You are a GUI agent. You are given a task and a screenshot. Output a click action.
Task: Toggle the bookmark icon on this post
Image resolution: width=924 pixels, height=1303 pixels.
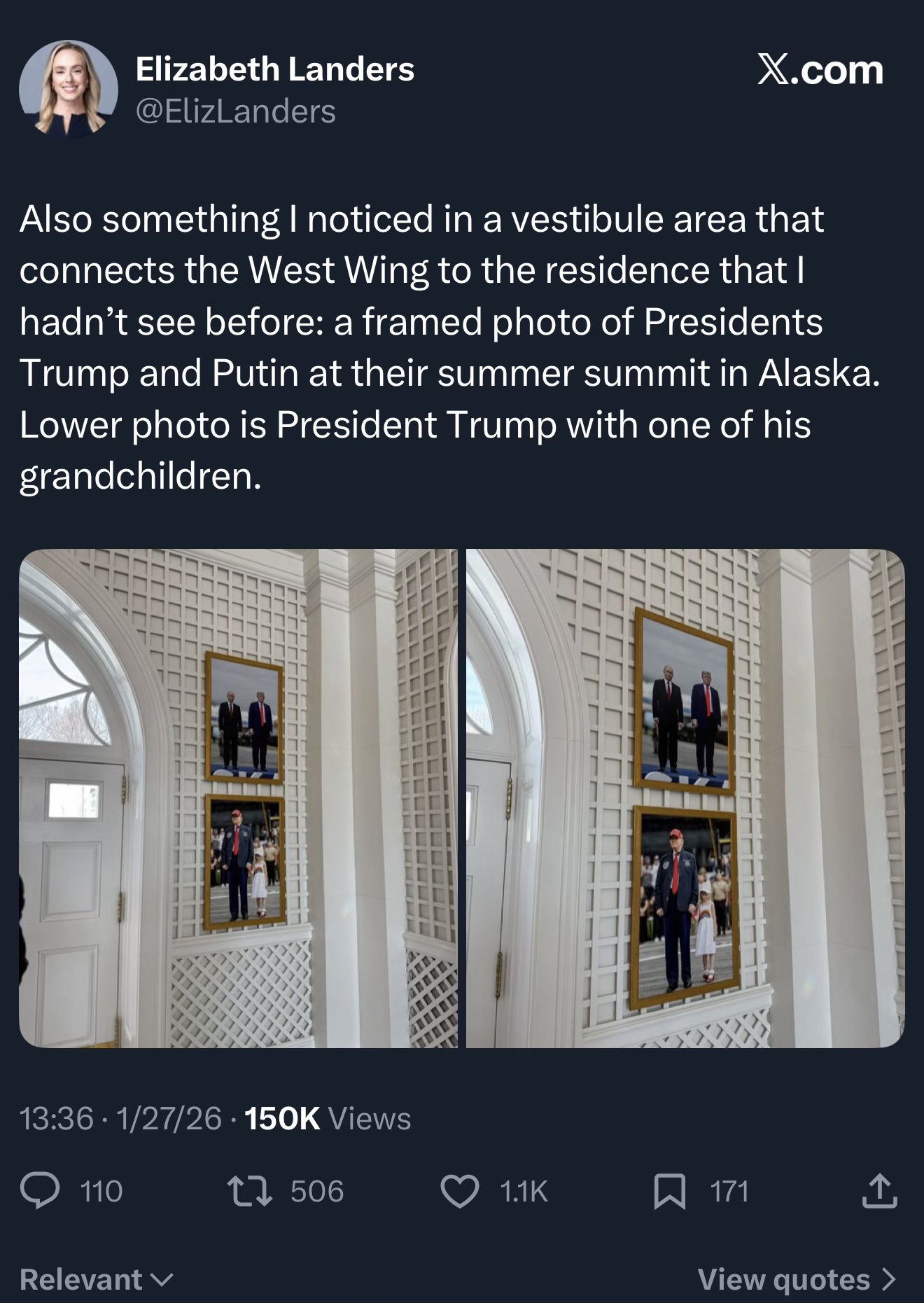pyautogui.click(x=668, y=1191)
